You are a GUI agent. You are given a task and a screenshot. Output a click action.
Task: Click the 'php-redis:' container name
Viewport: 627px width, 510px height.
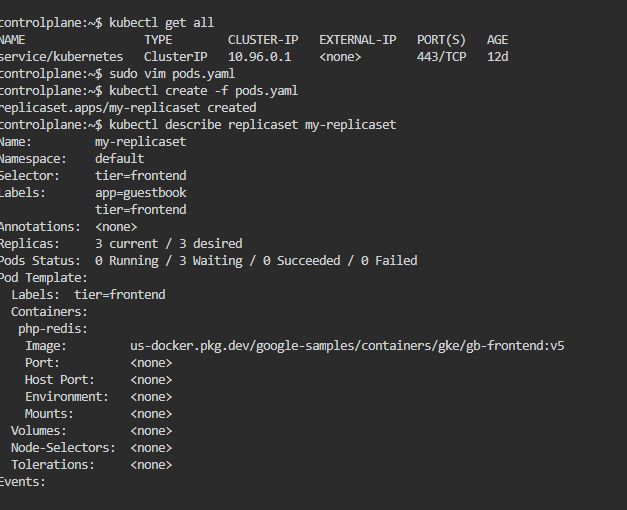[53, 328]
